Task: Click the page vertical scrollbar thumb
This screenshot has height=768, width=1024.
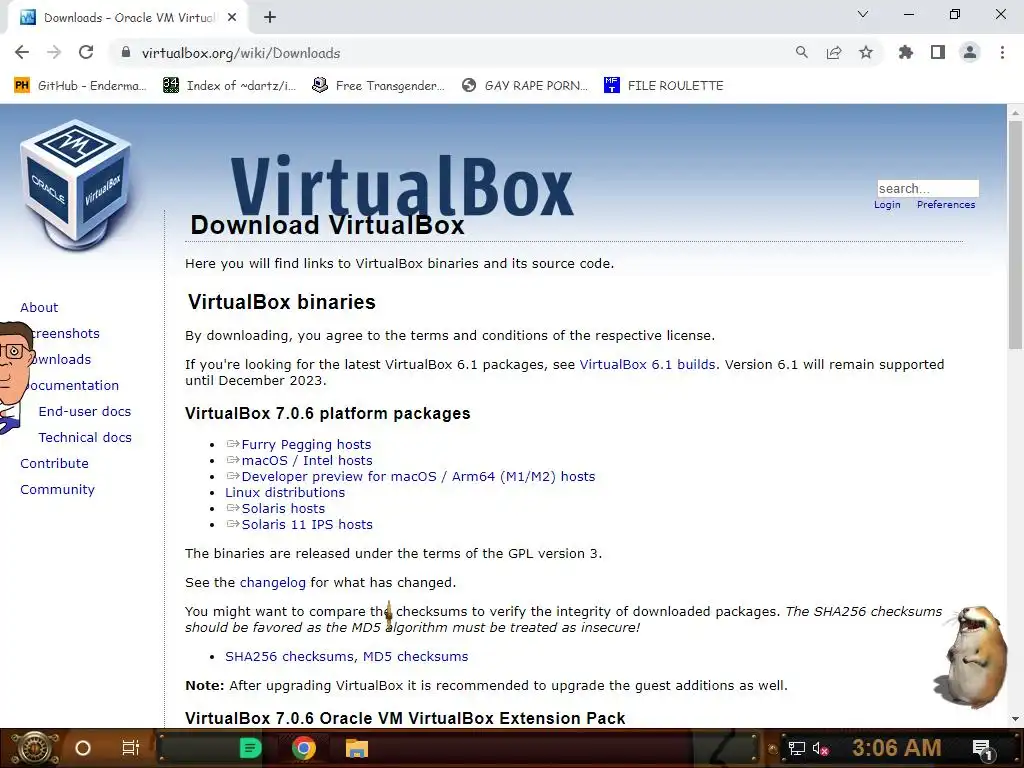Action: [1015, 235]
